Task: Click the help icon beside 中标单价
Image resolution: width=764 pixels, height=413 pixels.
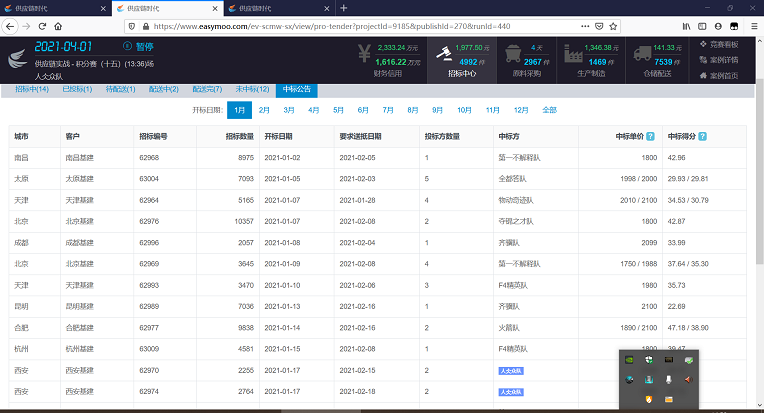Action: click(x=650, y=135)
